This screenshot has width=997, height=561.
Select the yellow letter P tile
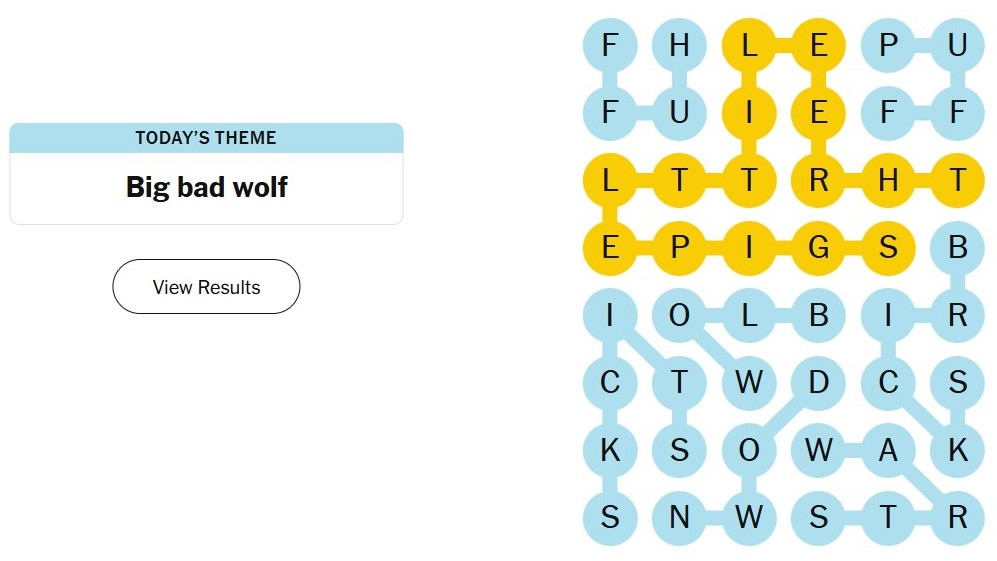point(679,247)
